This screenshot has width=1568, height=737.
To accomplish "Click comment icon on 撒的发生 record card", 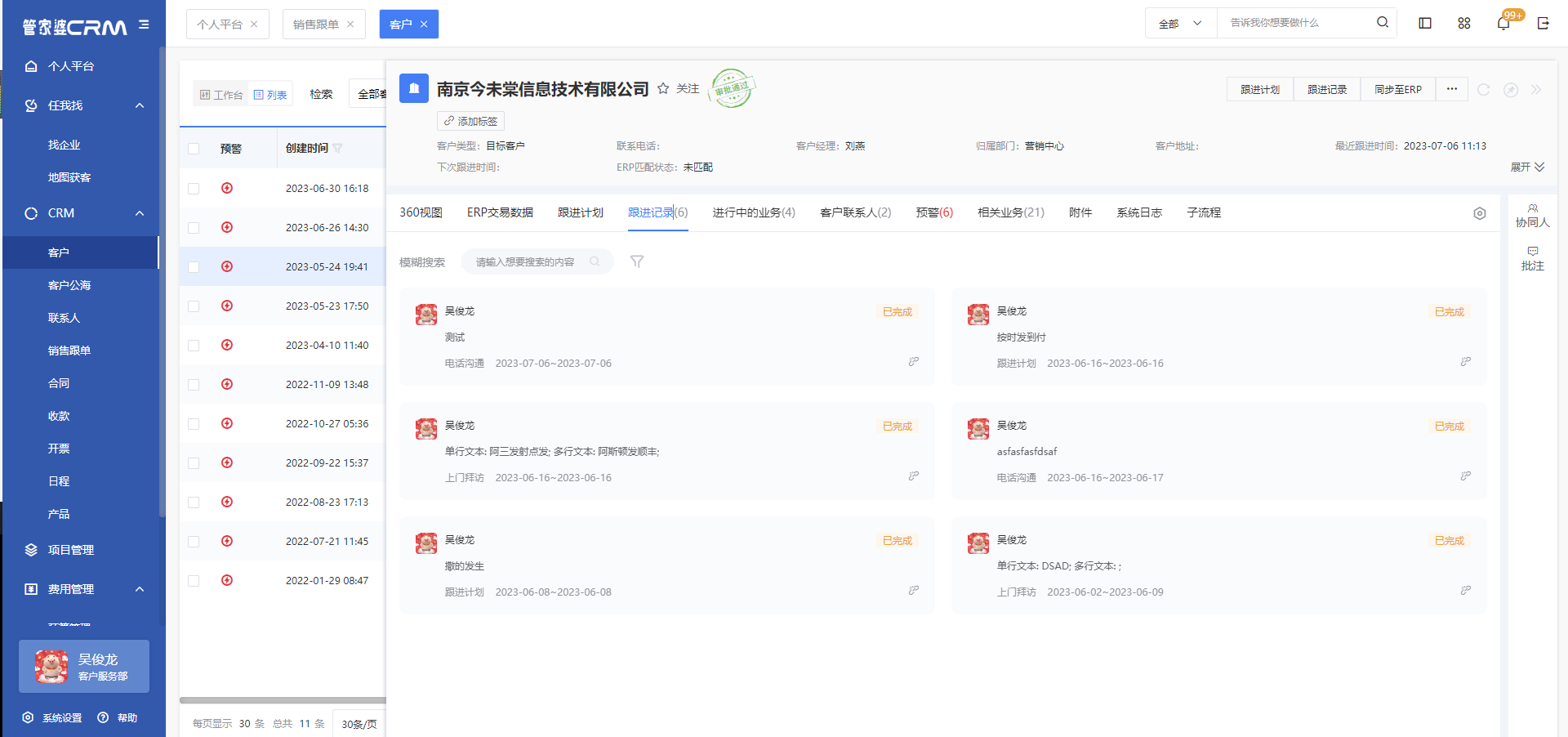I will coord(914,590).
